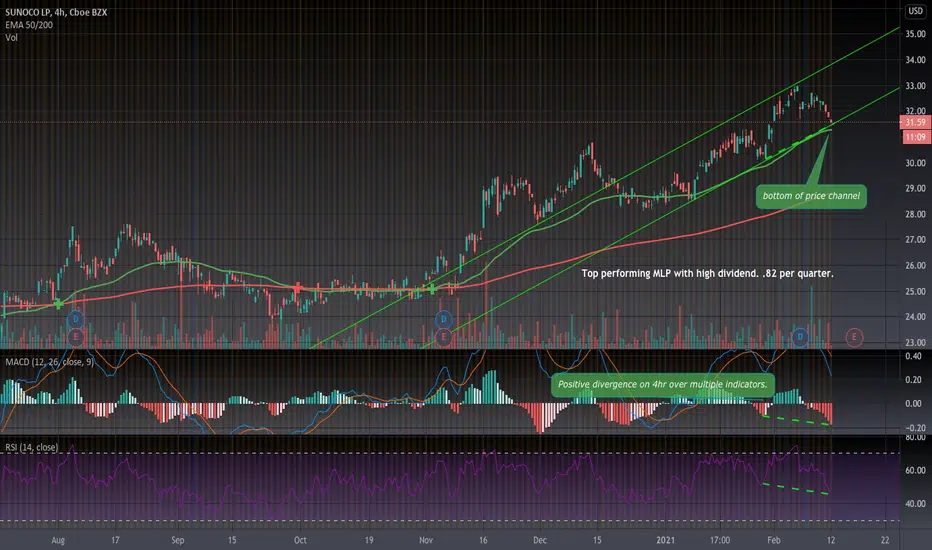Select the MACD (12, 26, close, 9) legend

coord(49,362)
